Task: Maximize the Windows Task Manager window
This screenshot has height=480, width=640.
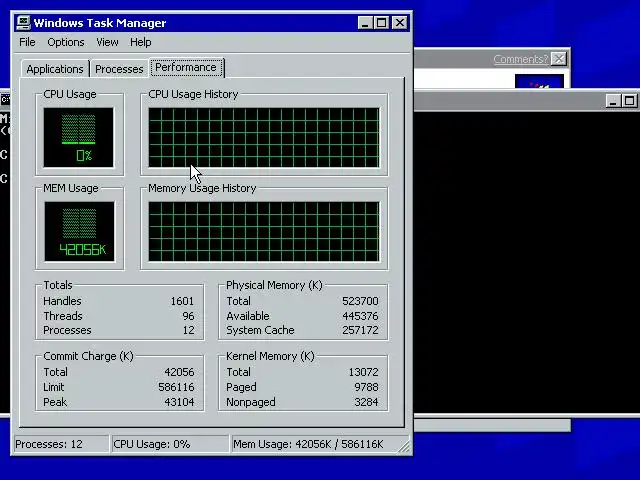Action: coord(382,23)
